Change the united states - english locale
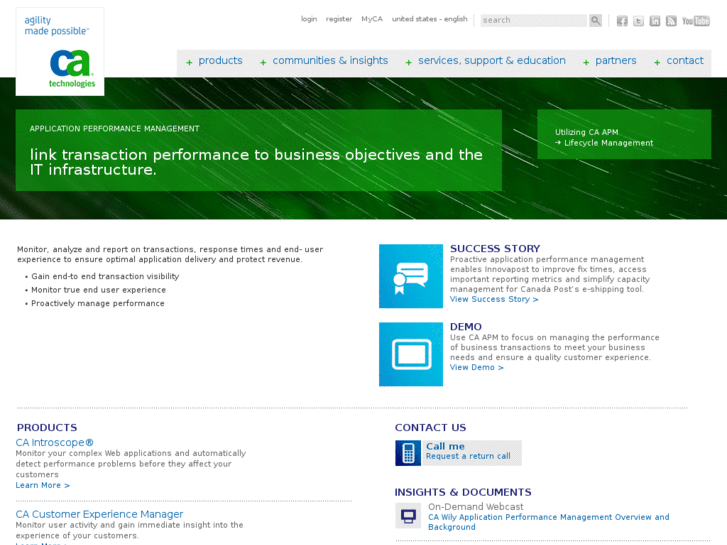 point(430,19)
